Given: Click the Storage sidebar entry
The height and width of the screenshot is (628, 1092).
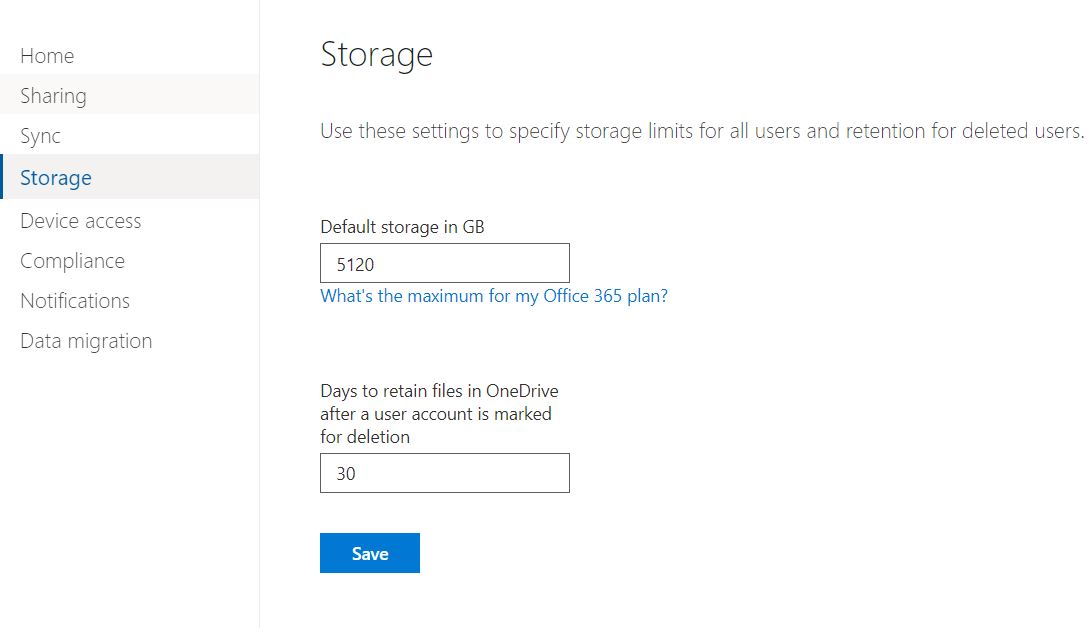Looking at the screenshot, I should (x=55, y=177).
